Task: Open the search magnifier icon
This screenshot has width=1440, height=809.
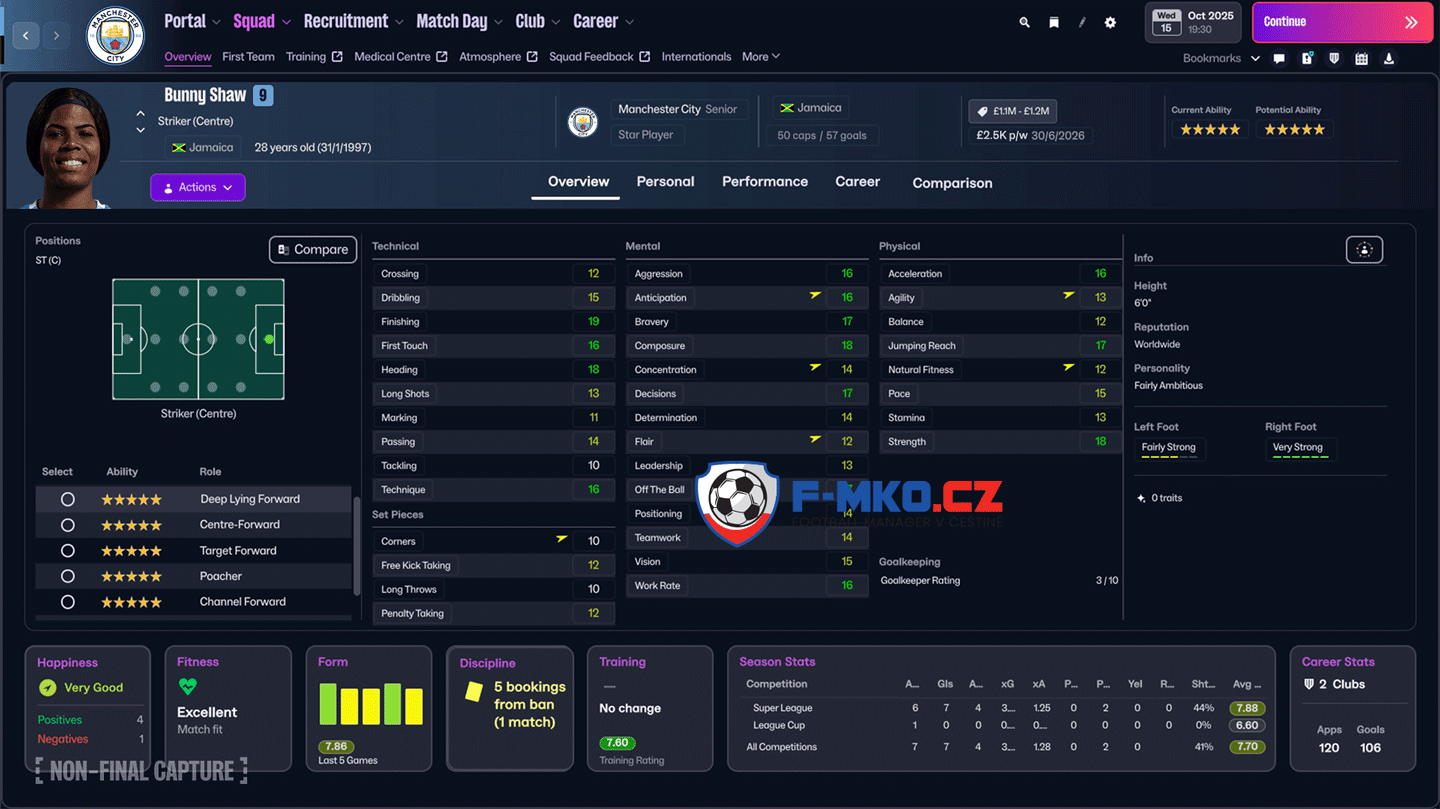Action: (x=1024, y=22)
